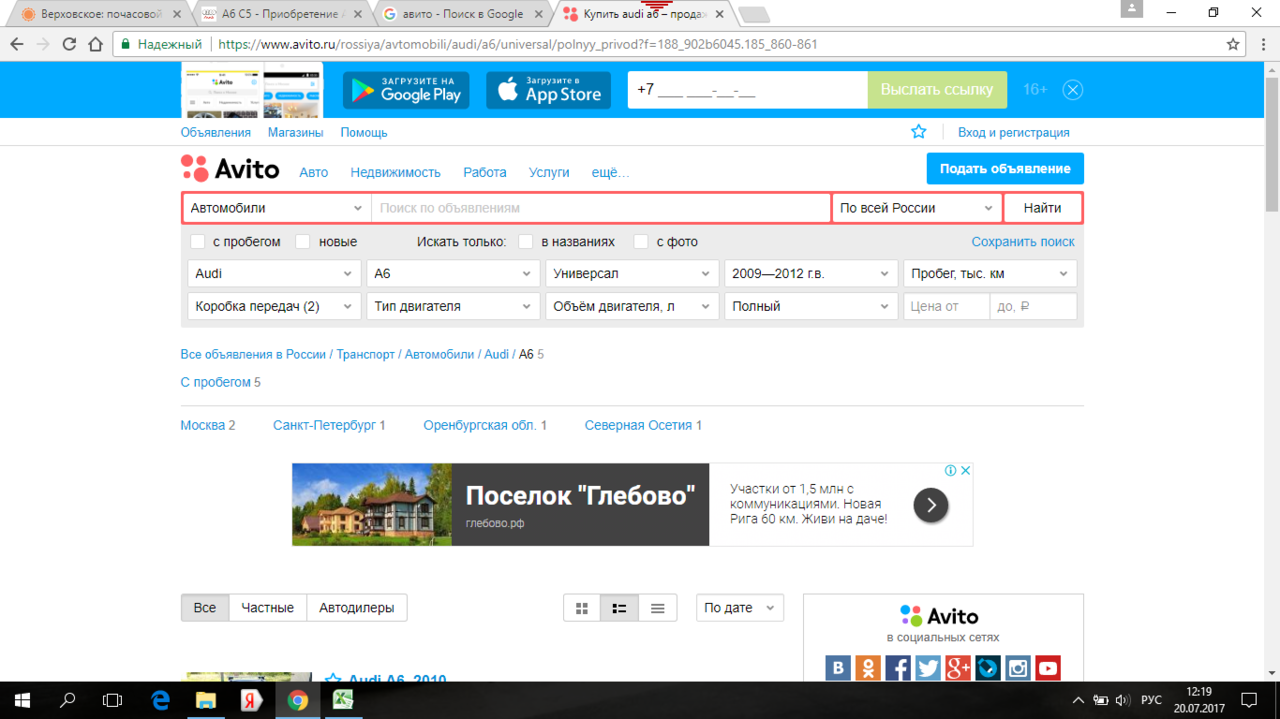1280x719 pixels.
Task: Switch to compact lines view
Action: click(x=658, y=608)
